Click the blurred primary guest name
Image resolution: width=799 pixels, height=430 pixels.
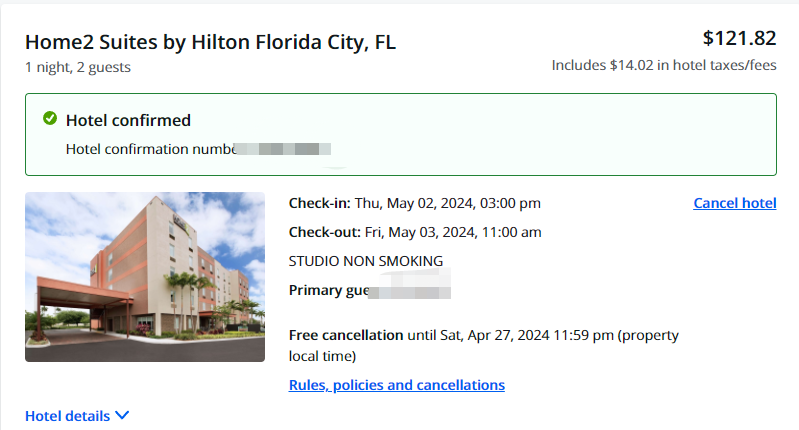[x=412, y=291]
